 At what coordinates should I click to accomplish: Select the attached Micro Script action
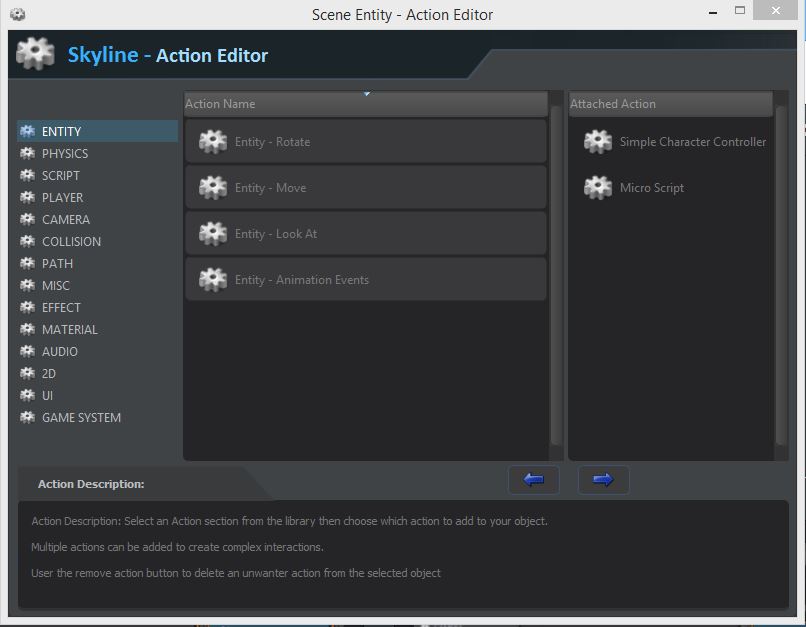(x=670, y=188)
